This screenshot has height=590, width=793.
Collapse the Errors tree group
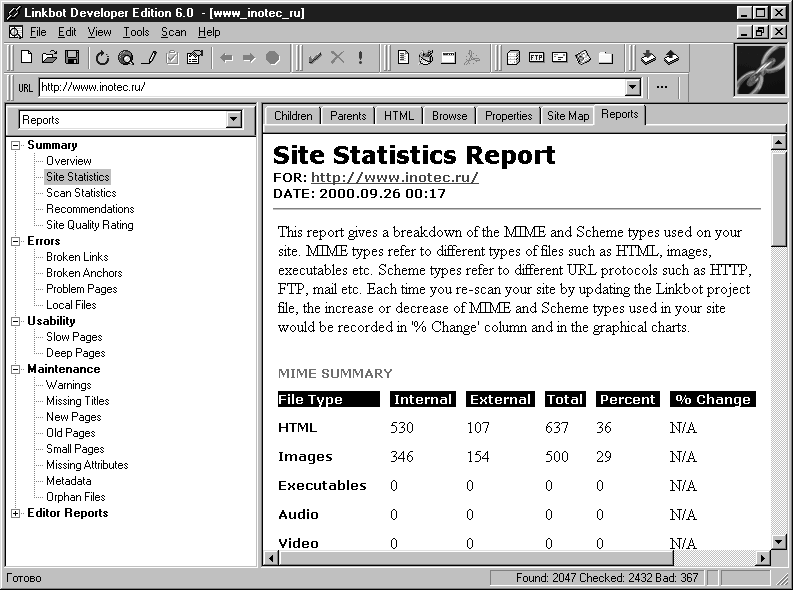[16, 241]
